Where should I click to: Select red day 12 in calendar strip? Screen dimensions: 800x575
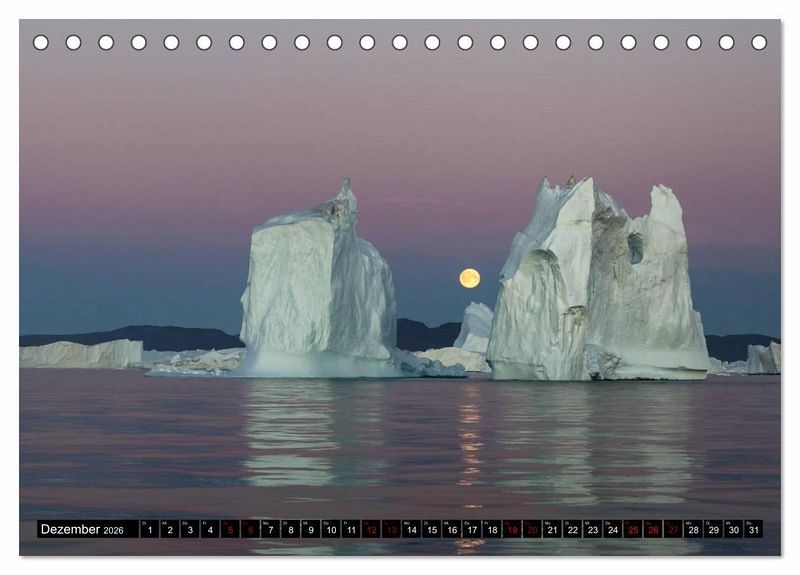click(371, 529)
